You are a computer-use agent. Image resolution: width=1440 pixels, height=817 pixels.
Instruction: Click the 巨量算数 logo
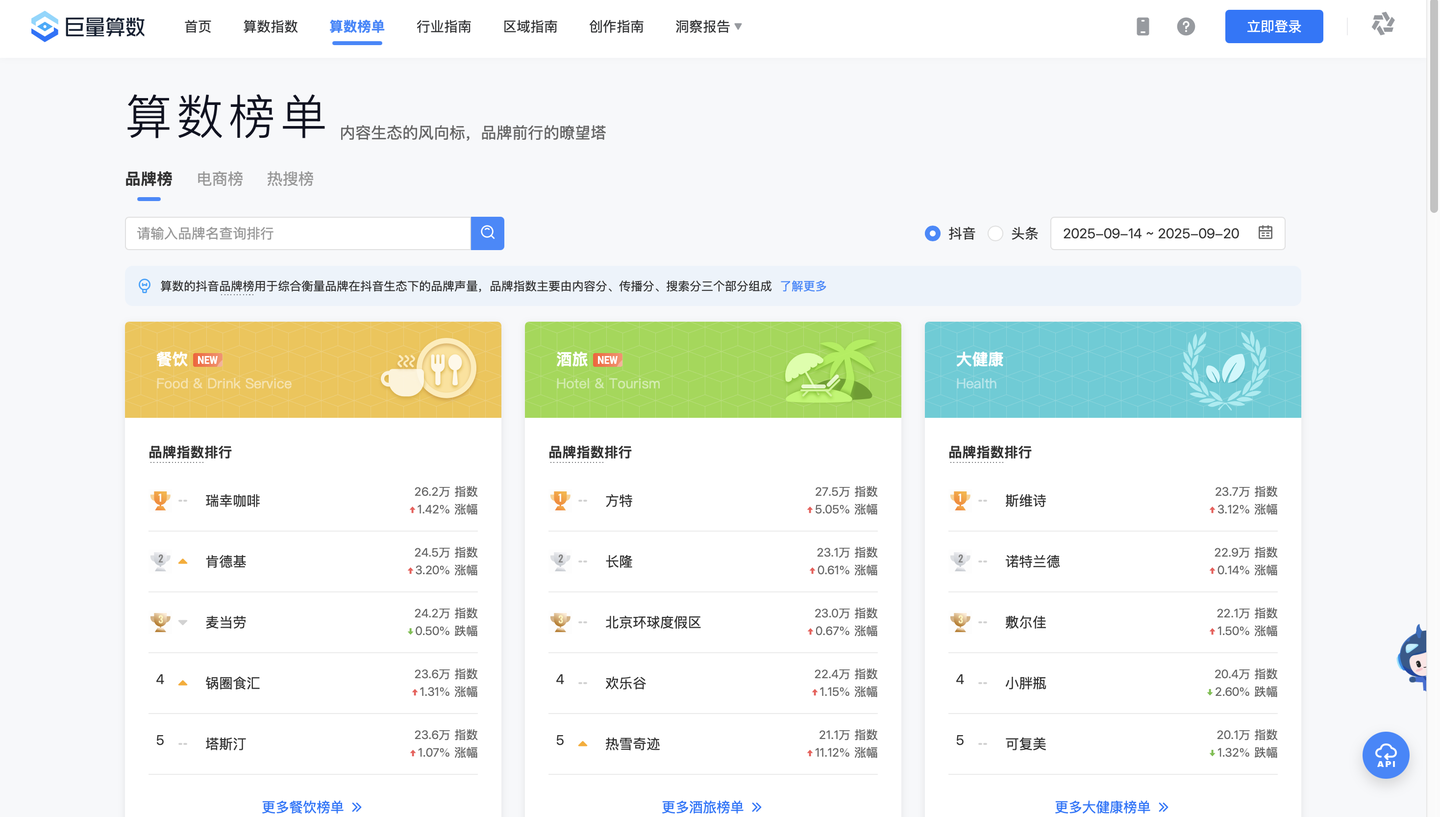point(87,27)
